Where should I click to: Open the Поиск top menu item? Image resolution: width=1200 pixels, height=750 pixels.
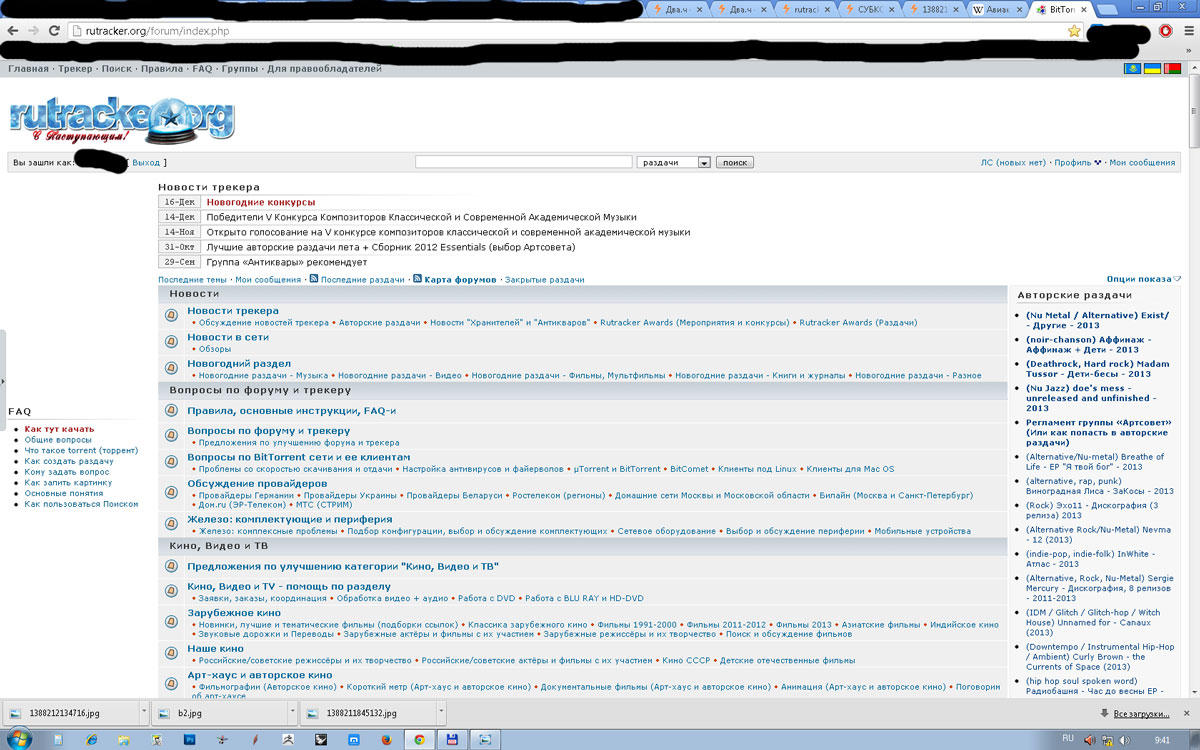pos(117,69)
